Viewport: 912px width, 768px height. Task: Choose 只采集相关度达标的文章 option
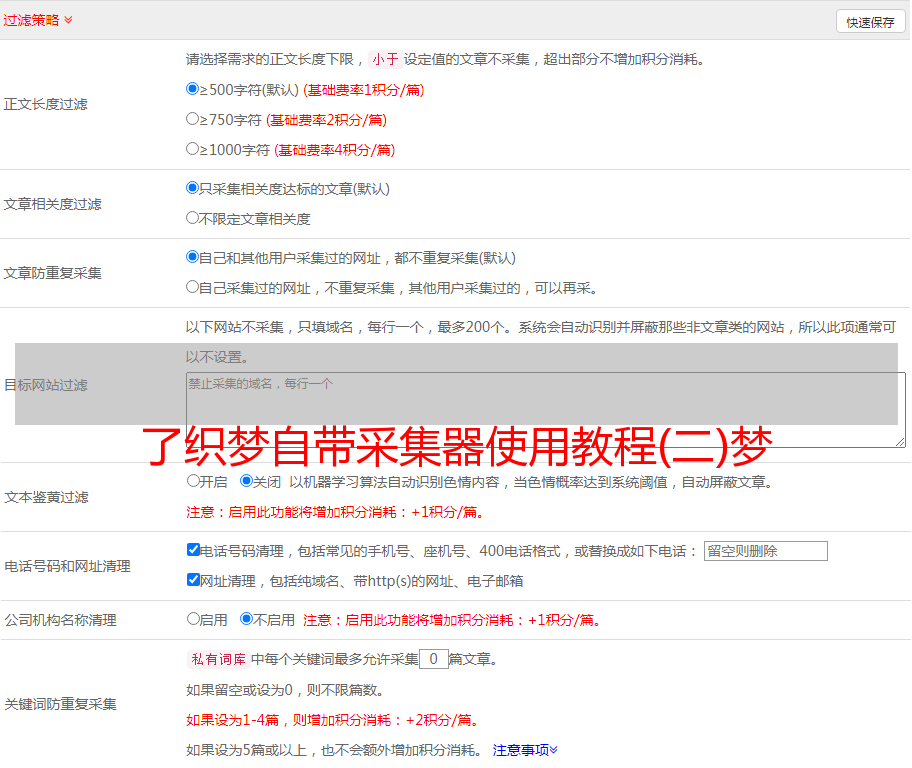(x=193, y=188)
